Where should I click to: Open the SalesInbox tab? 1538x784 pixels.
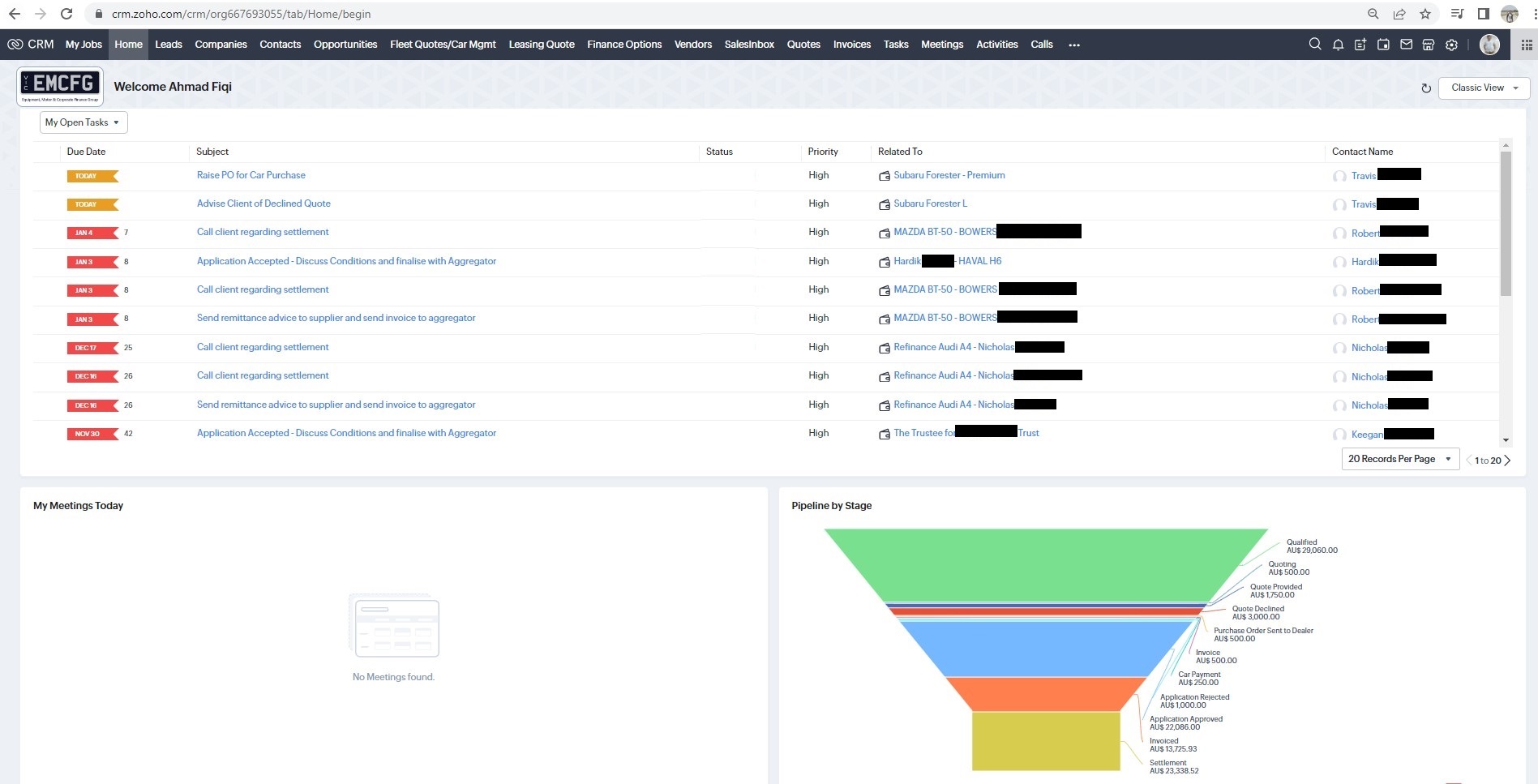click(x=749, y=45)
